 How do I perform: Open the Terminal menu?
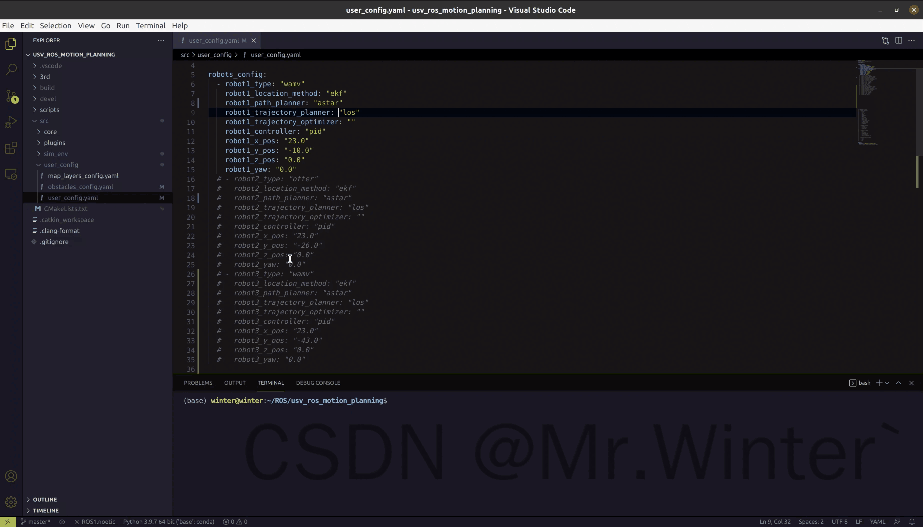[150, 25]
